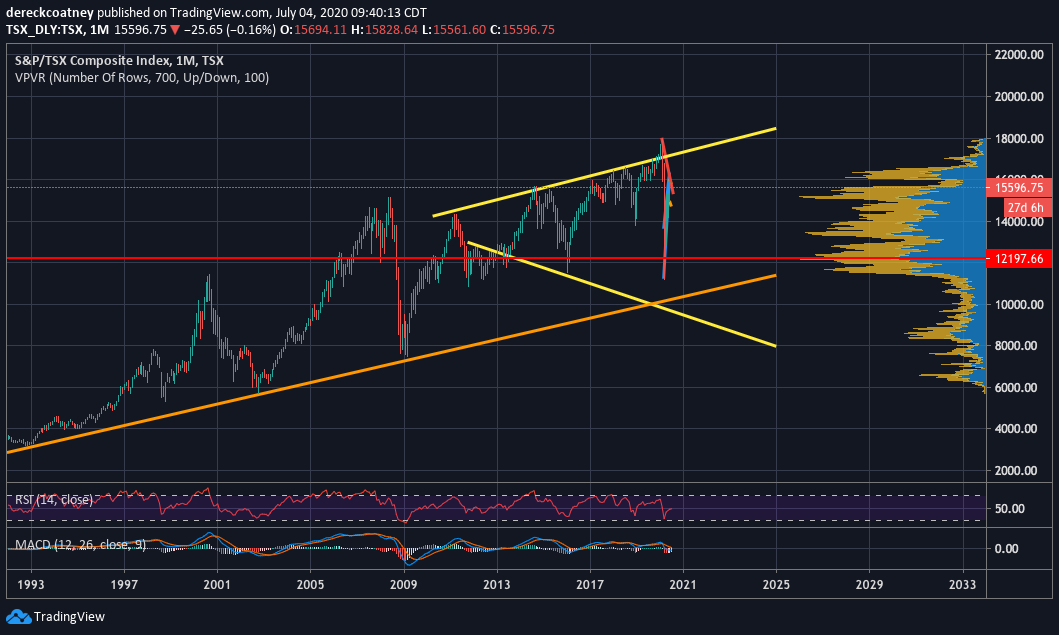Viewport: 1059px width, 635px height.
Task: Click the 22000.00 price axis label
Action: (x=1019, y=55)
